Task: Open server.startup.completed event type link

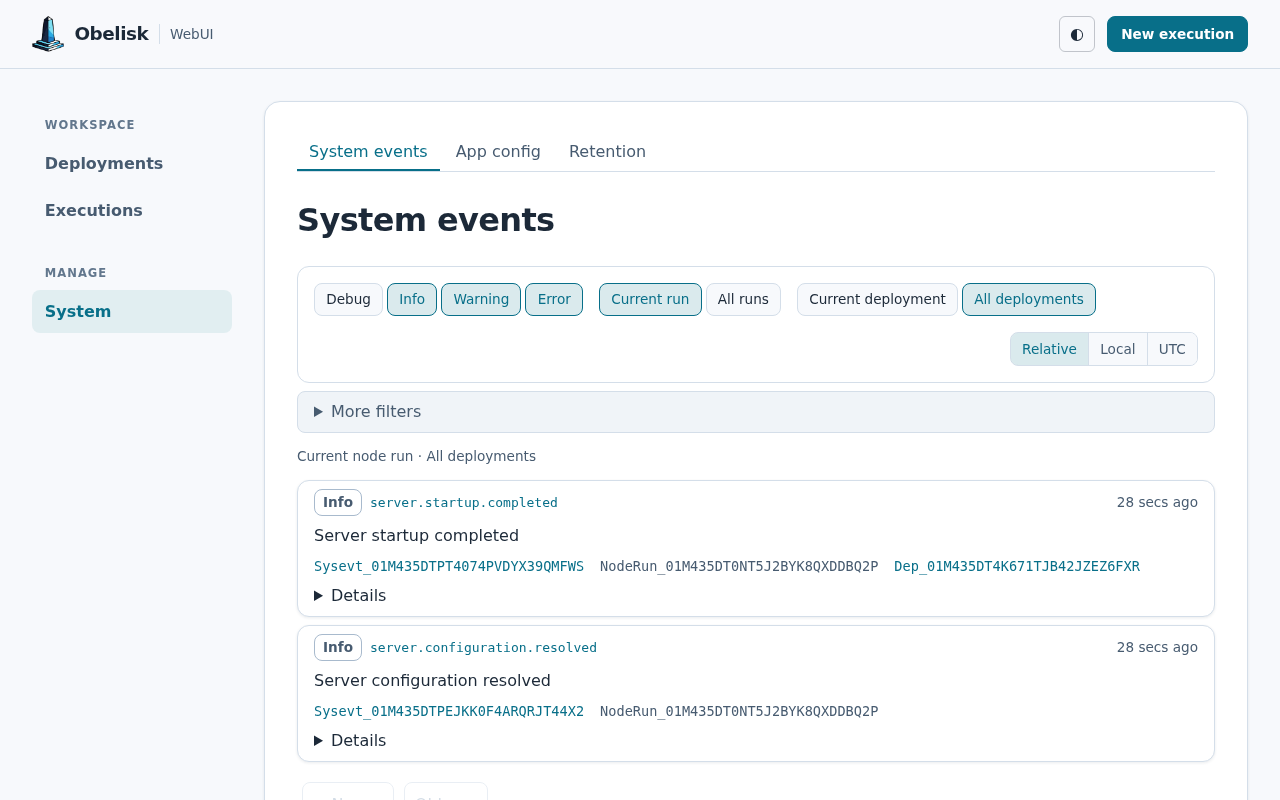Action: tap(464, 503)
